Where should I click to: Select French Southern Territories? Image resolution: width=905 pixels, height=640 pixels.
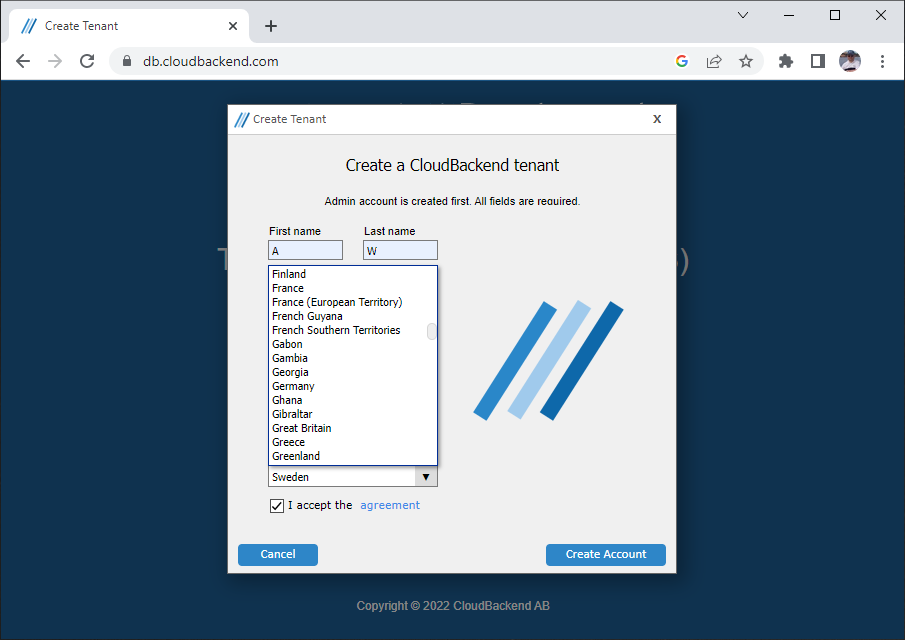[x=349, y=330]
